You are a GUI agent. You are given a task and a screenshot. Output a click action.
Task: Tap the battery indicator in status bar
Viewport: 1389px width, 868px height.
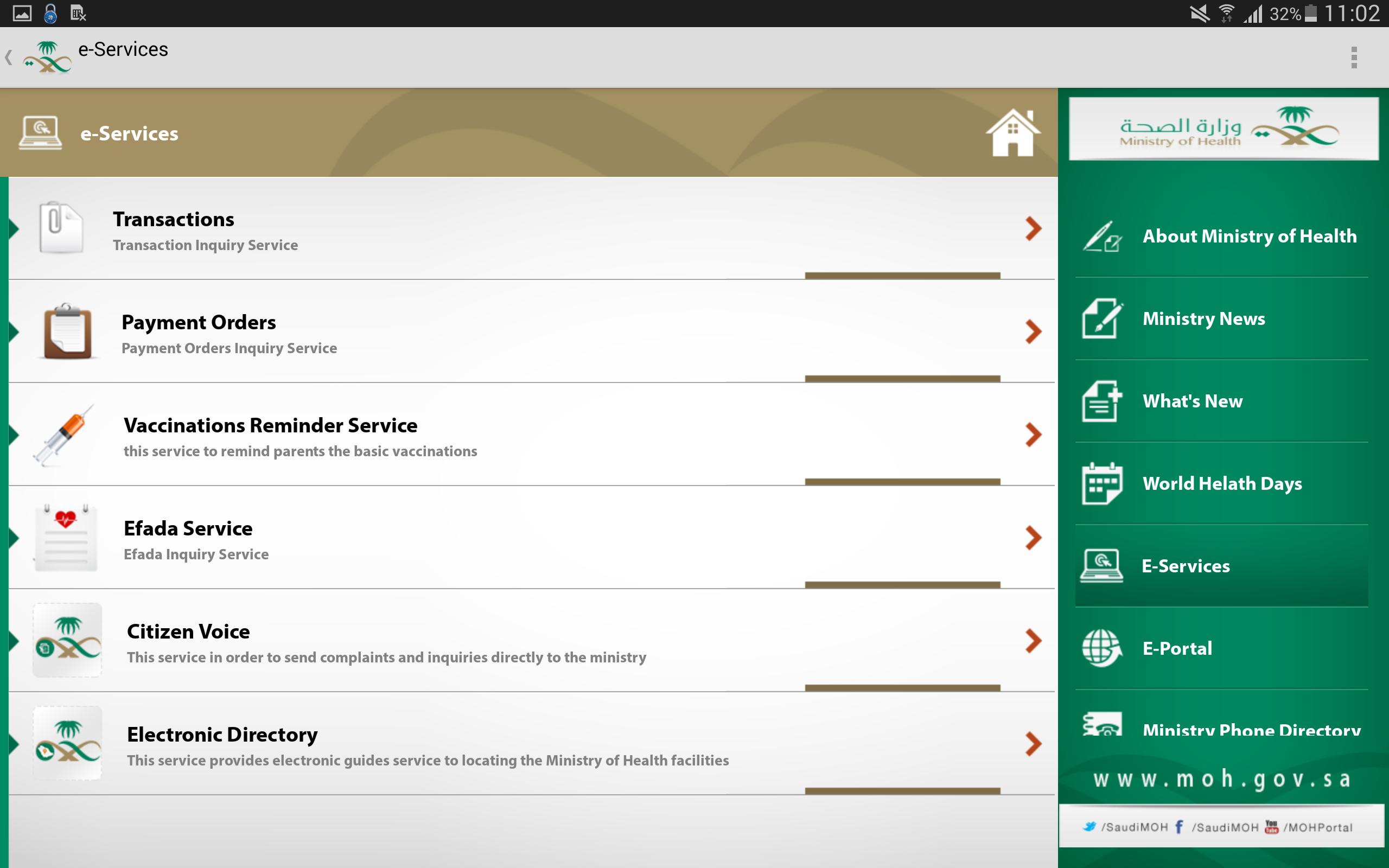click(x=1310, y=13)
